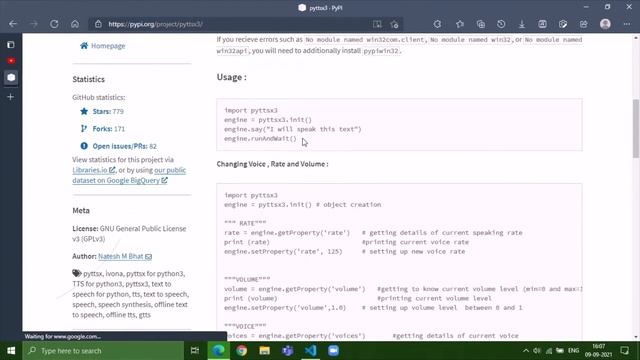Viewport: 640px width, 360px height.
Task: Add this page to favorites (star plus)
Action: [x=394, y=24]
